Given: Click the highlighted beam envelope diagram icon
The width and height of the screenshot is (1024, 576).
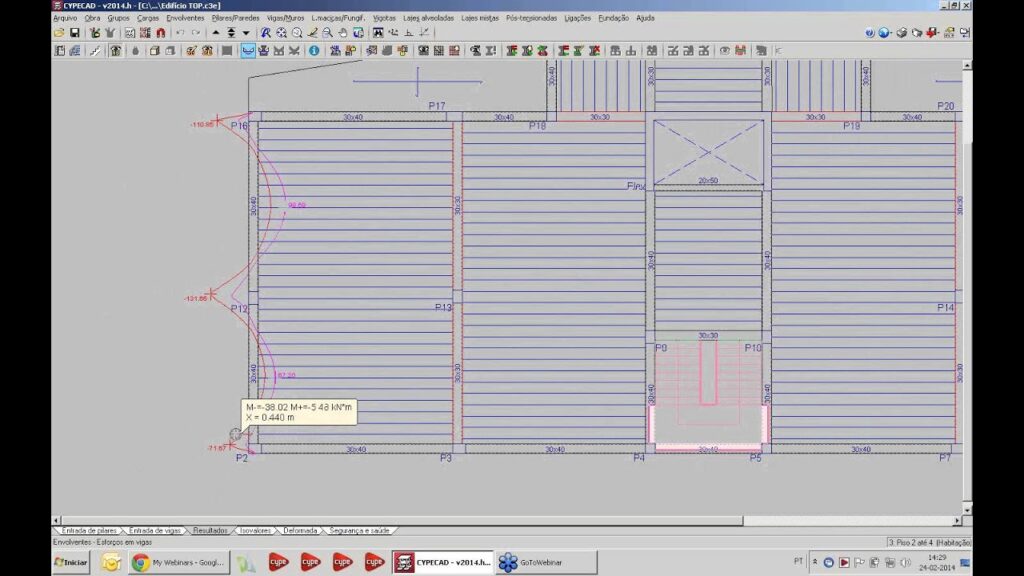Looking at the screenshot, I should [248, 50].
